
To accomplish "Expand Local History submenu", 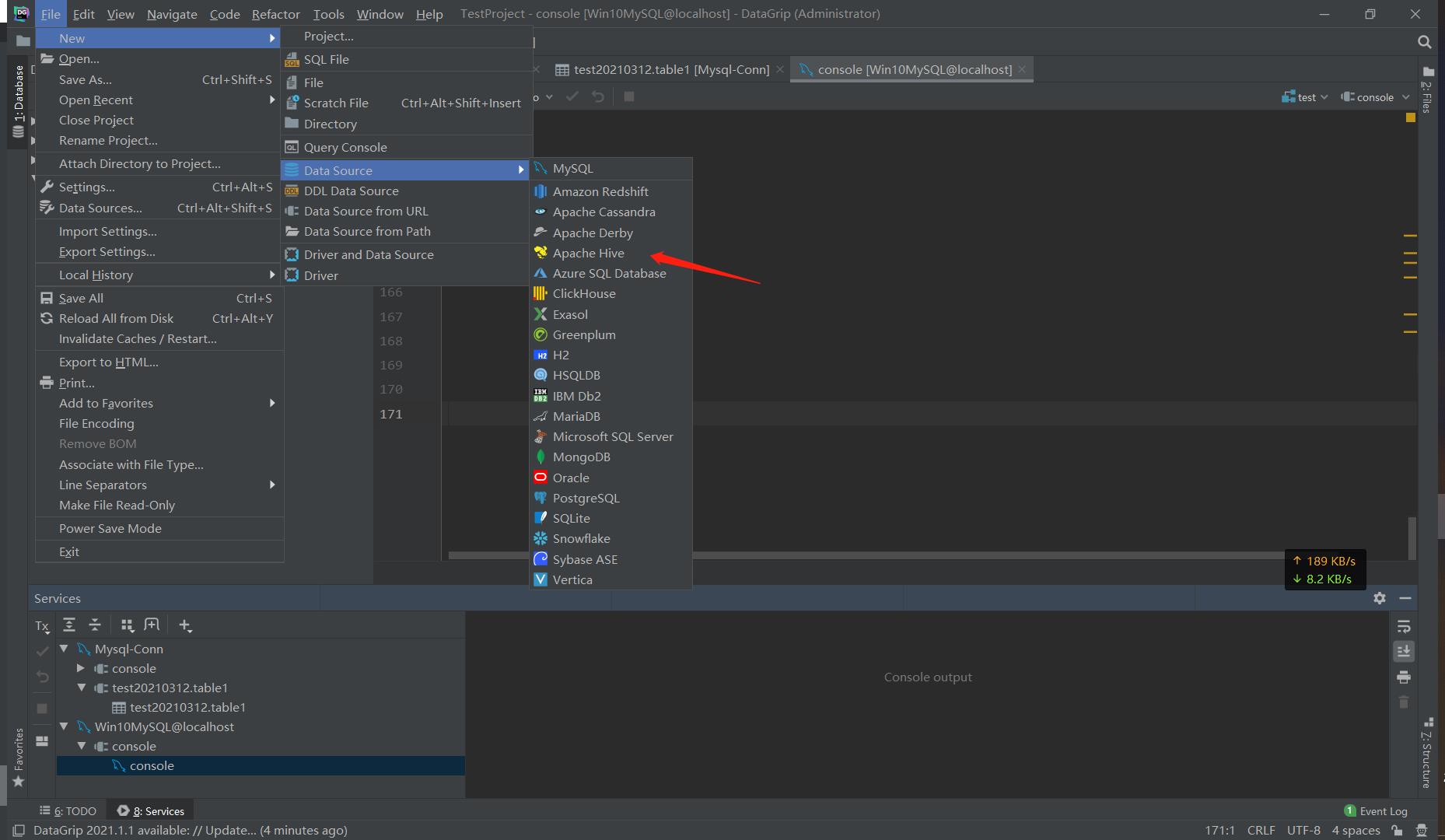I will coord(159,275).
